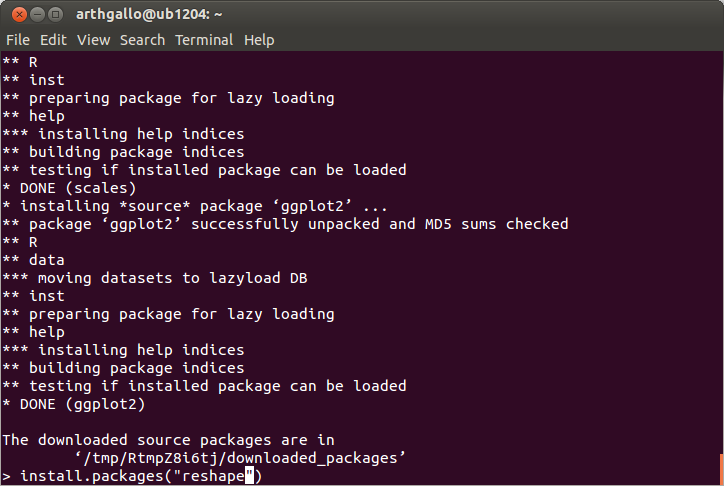Click the arthgallo@ub1204 window title

149,15
